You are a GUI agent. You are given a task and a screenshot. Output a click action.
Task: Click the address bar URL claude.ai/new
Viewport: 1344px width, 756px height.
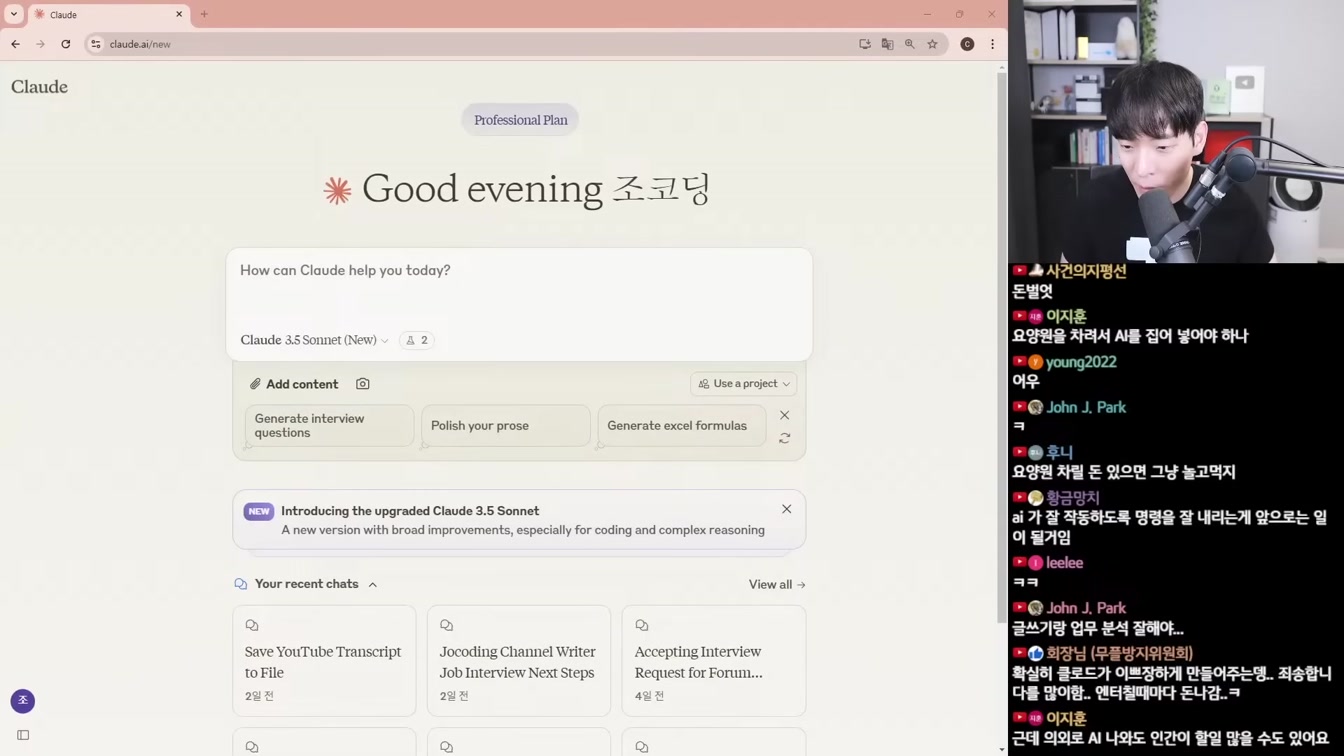(x=140, y=44)
